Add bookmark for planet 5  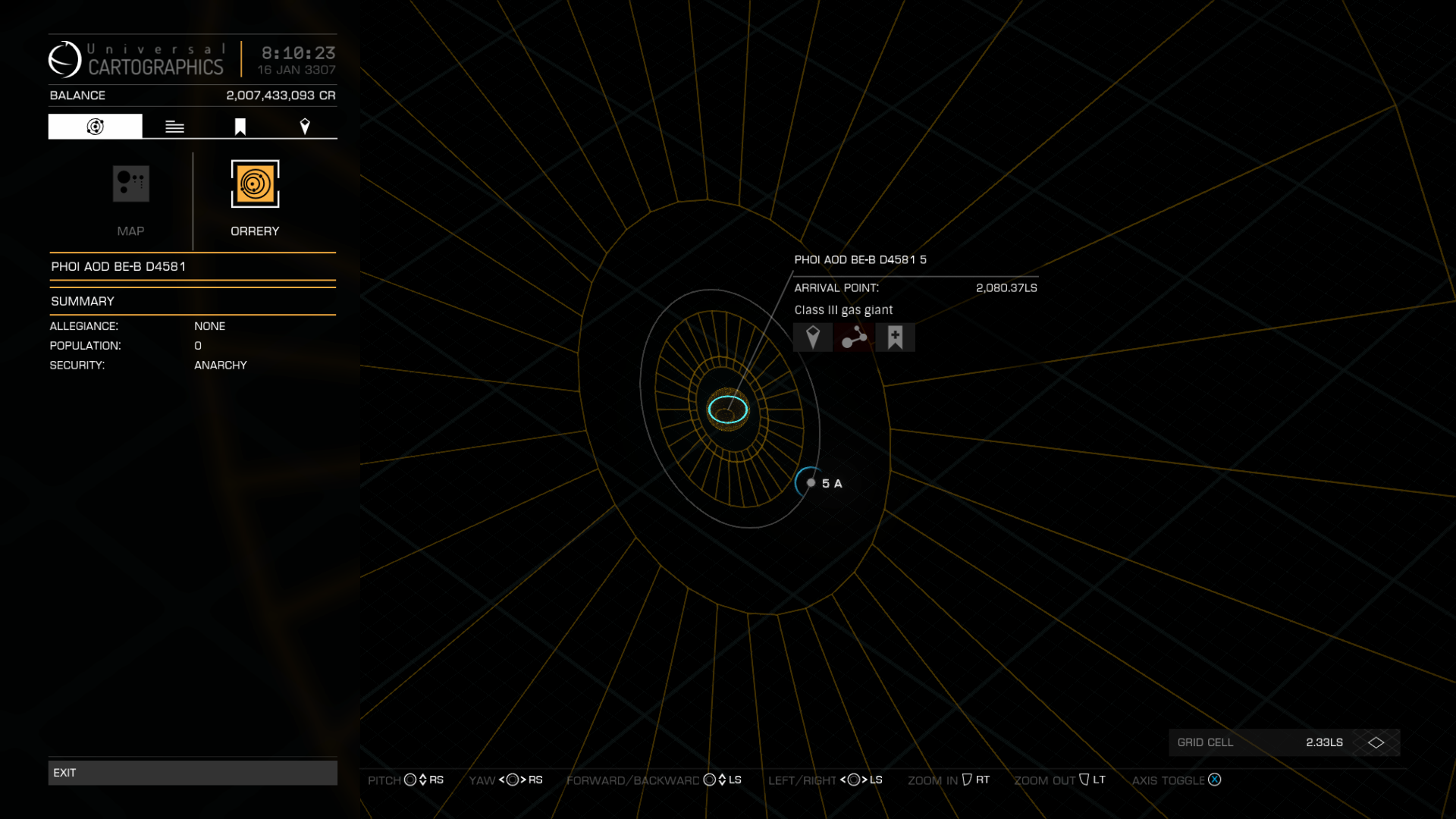(x=895, y=337)
